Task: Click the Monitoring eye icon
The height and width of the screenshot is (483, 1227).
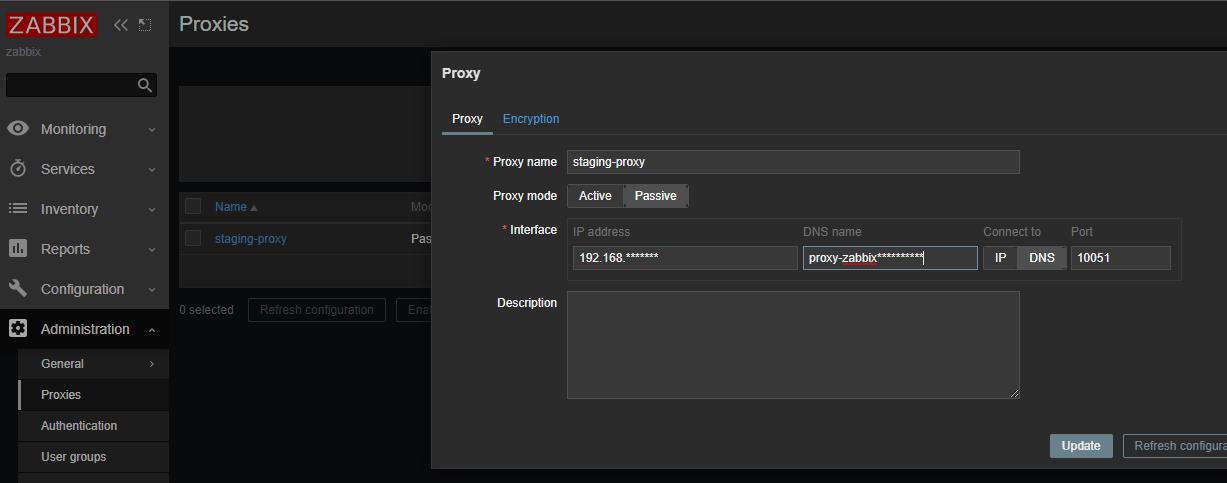Action: pos(18,128)
